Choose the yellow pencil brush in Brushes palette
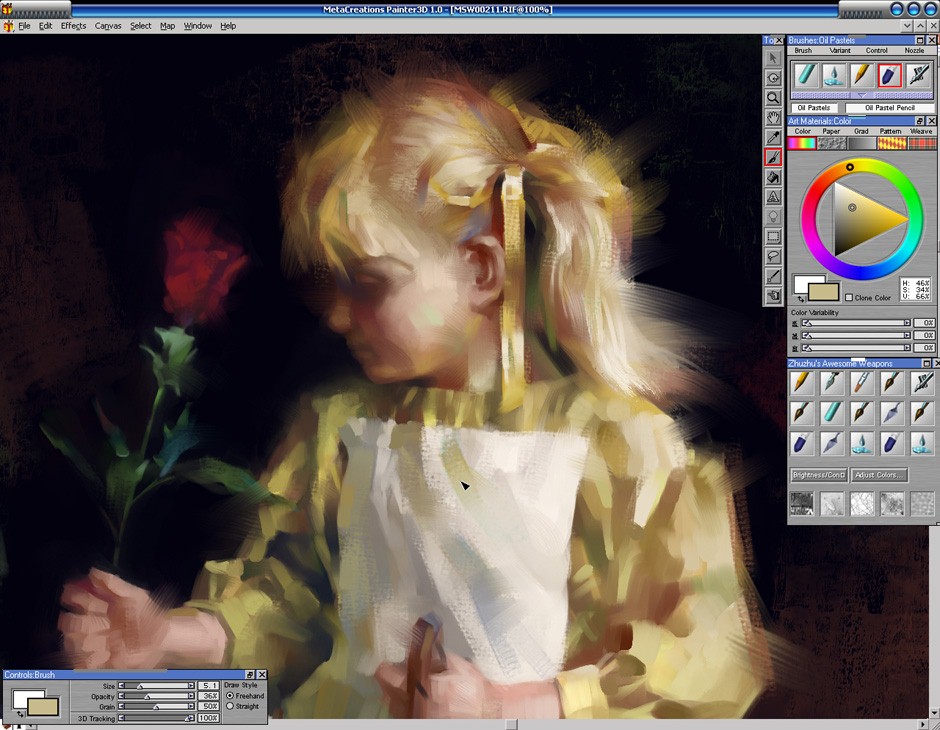 (x=861, y=75)
